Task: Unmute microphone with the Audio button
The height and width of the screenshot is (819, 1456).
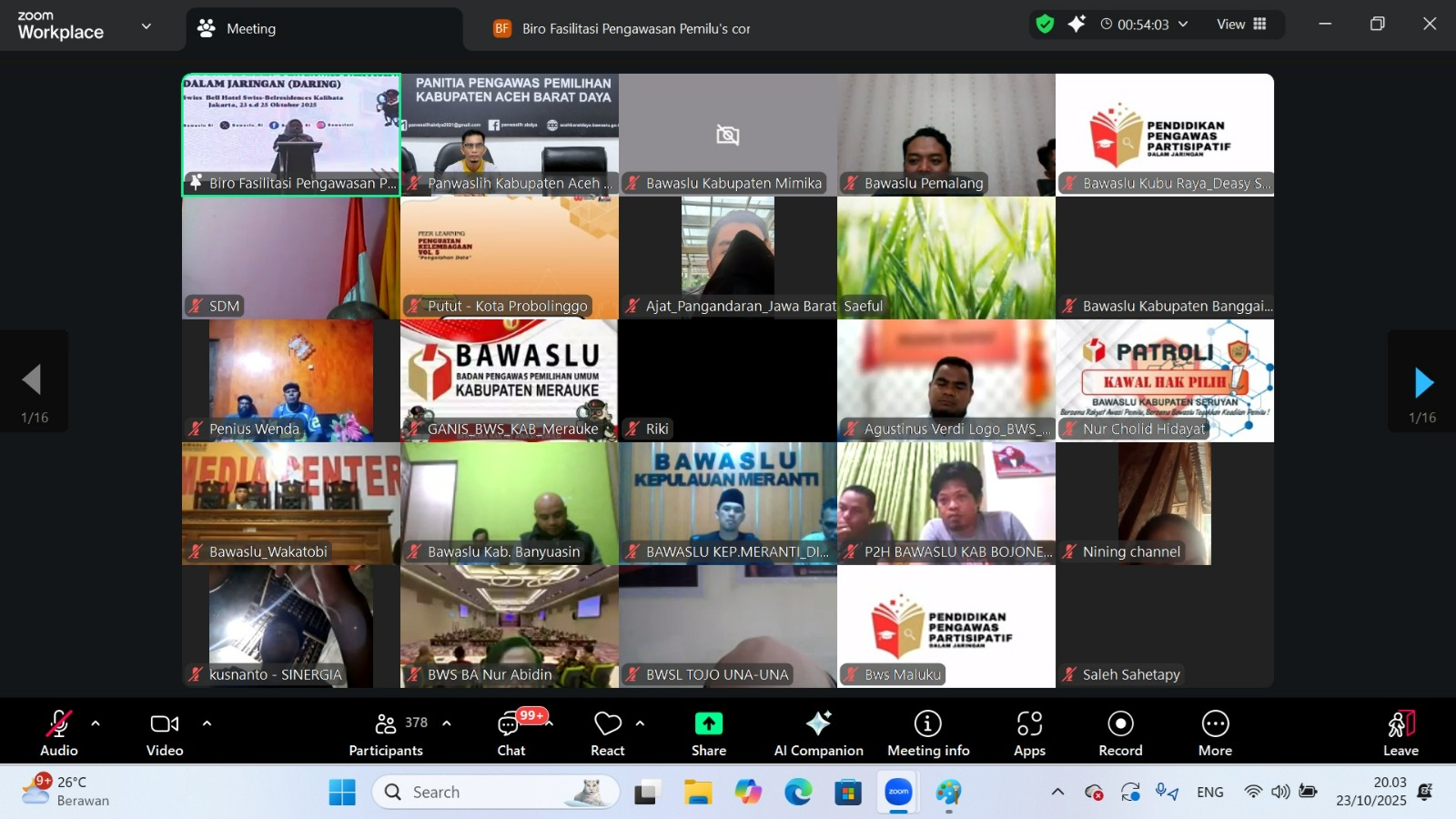Action: pyautogui.click(x=59, y=732)
